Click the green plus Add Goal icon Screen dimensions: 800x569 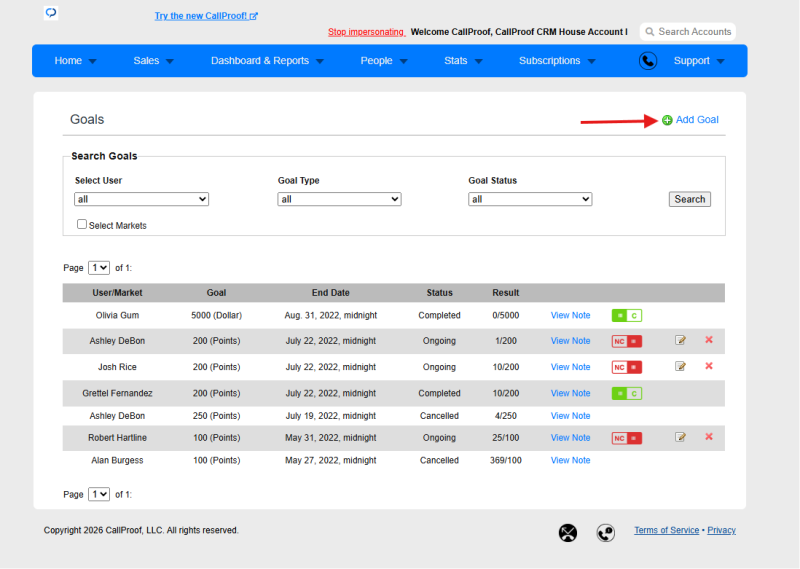[667, 120]
